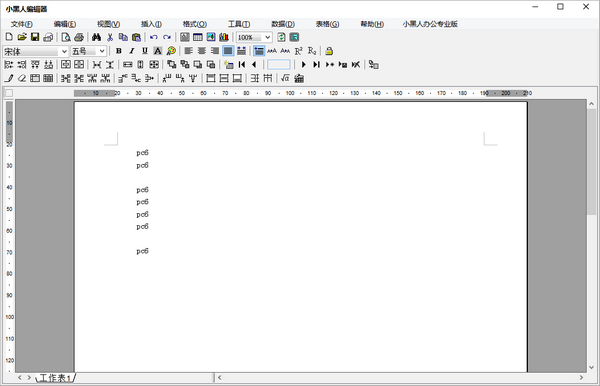This screenshot has width=600, height=386.
Task: Click the Save floppy disk icon
Action: click(x=35, y=37)
